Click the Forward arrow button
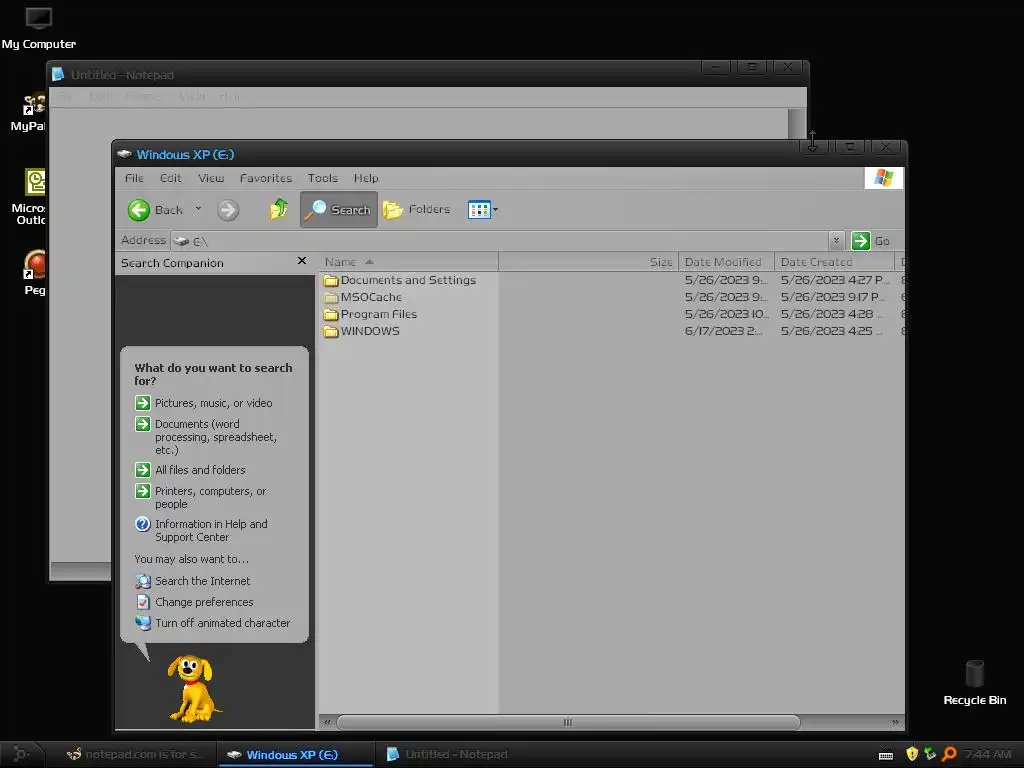The image size is (1024, 768). (228, 210)
